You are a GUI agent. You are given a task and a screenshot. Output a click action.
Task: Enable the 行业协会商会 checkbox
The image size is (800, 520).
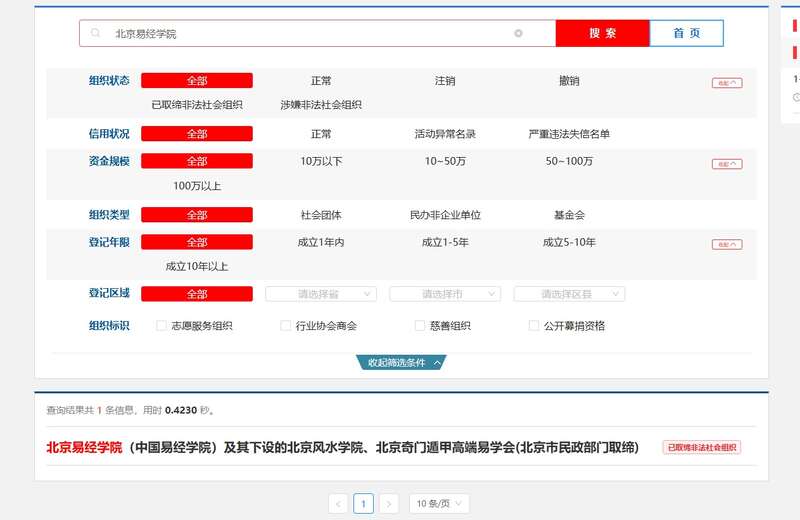pyautogui.click(x=286, y=326)
